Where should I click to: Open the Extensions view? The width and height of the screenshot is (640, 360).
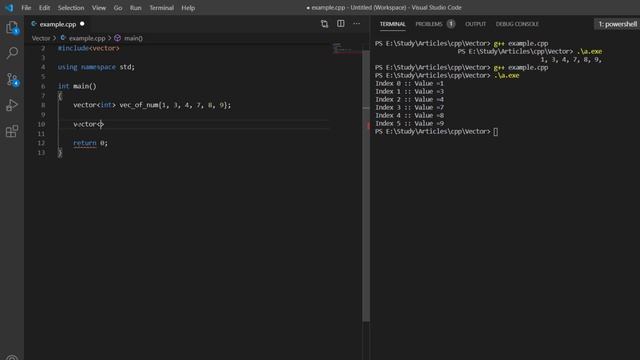coord(12,131)
